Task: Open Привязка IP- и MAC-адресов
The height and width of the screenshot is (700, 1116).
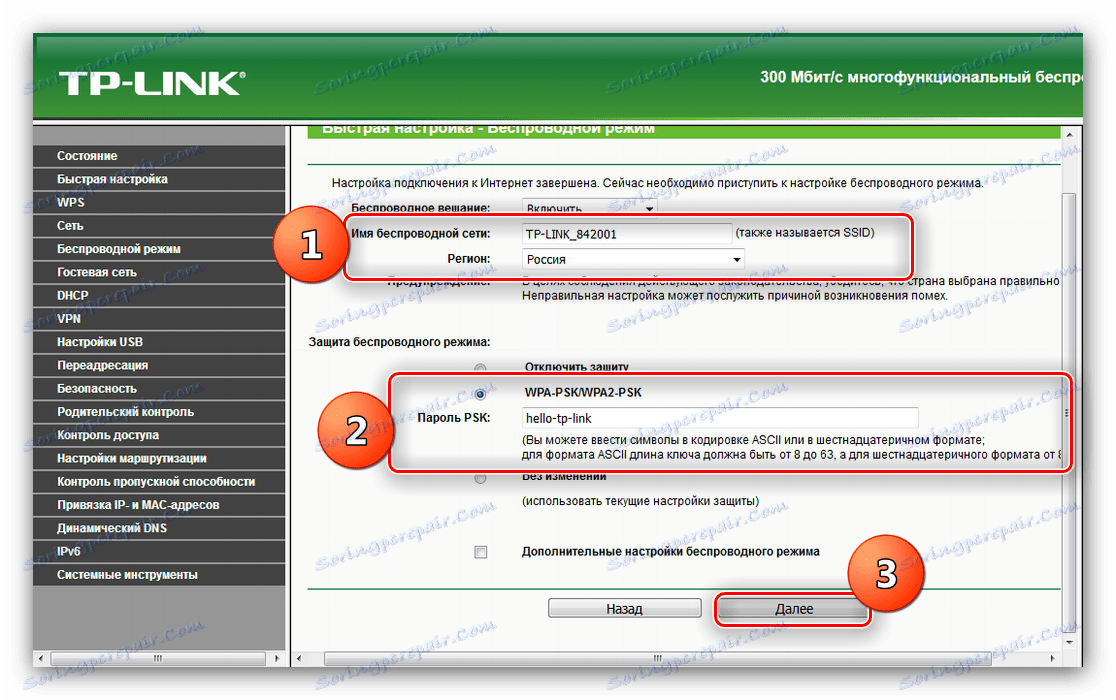Action: [159, 505]
